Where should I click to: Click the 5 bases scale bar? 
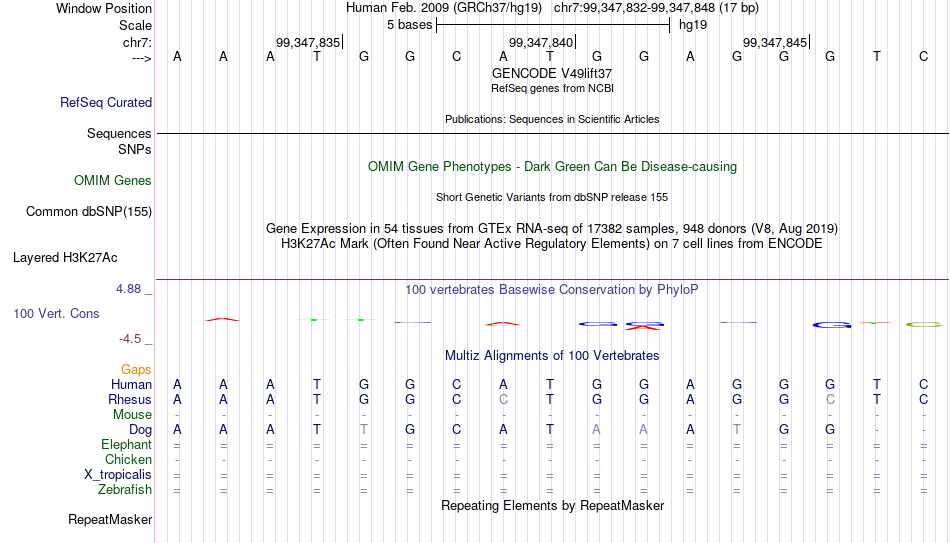[x=553, y=25]
